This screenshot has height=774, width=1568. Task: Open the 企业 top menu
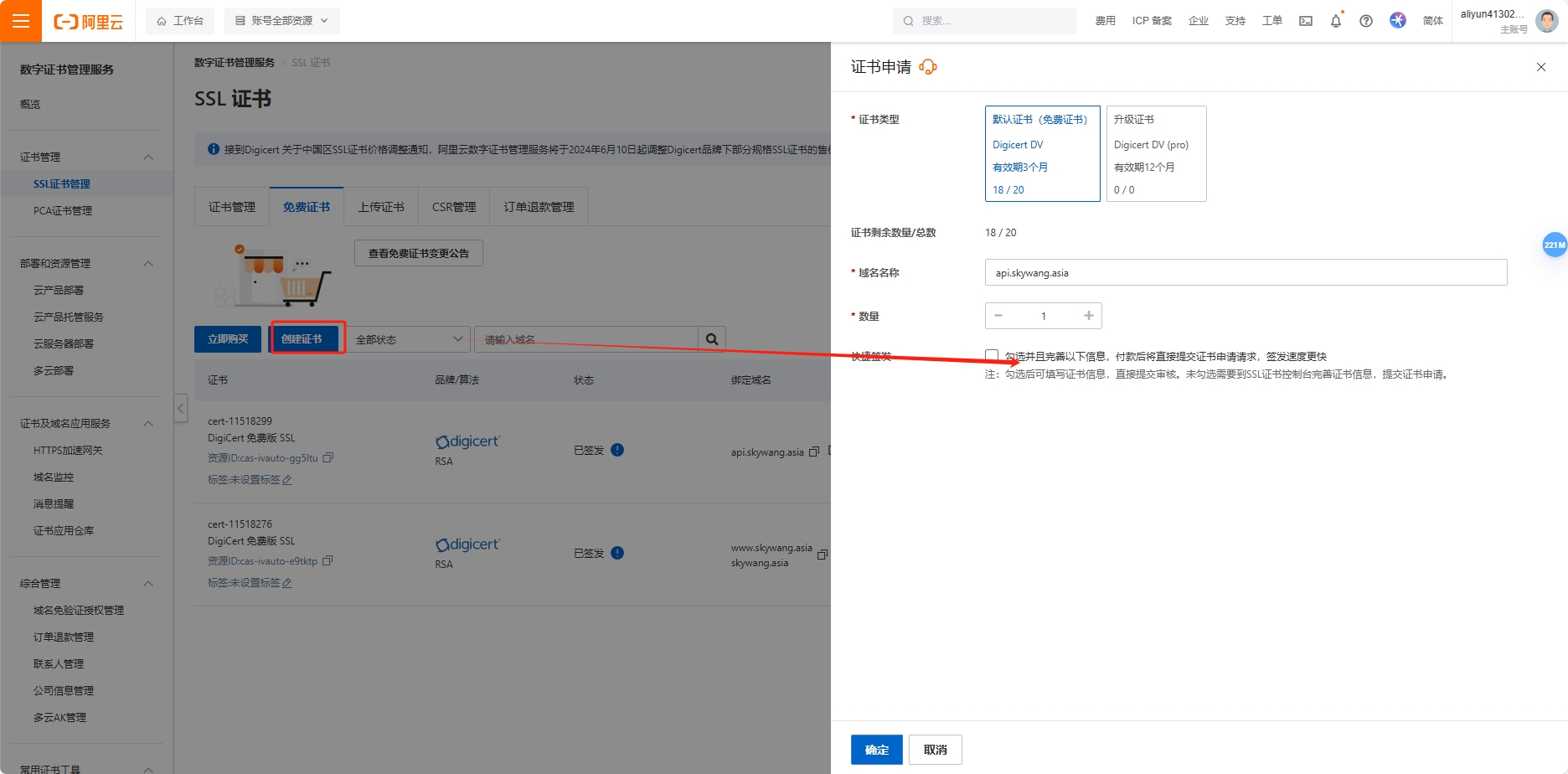[x=1199, y=21]
